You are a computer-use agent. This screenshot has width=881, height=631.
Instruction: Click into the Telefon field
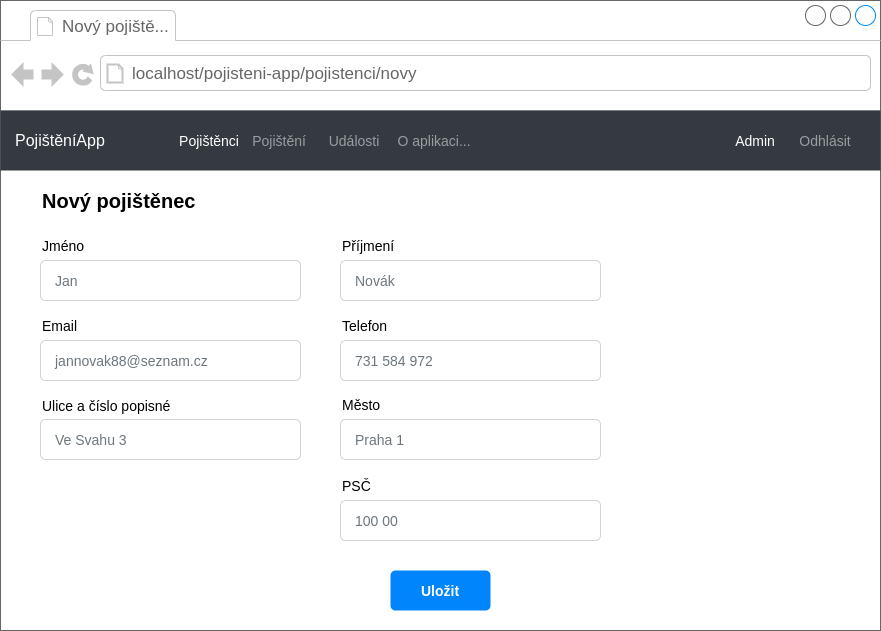pos(470,361)
